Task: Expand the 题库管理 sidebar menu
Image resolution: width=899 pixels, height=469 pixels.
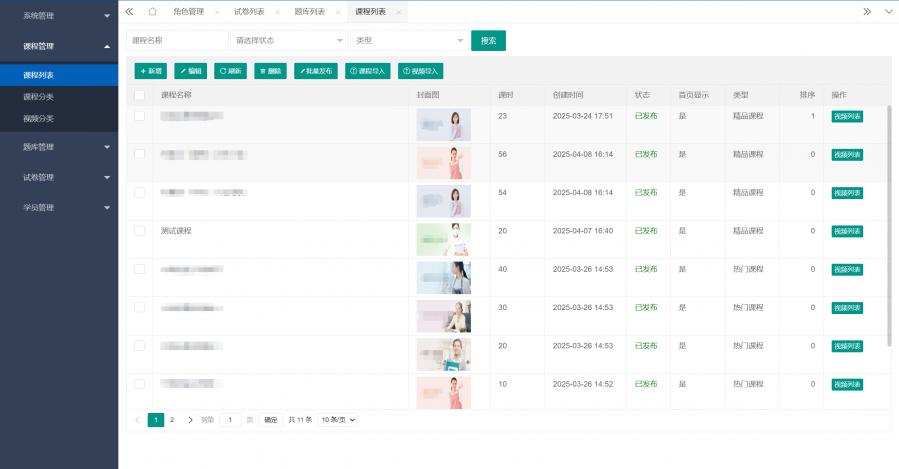Action: [59, 147]
